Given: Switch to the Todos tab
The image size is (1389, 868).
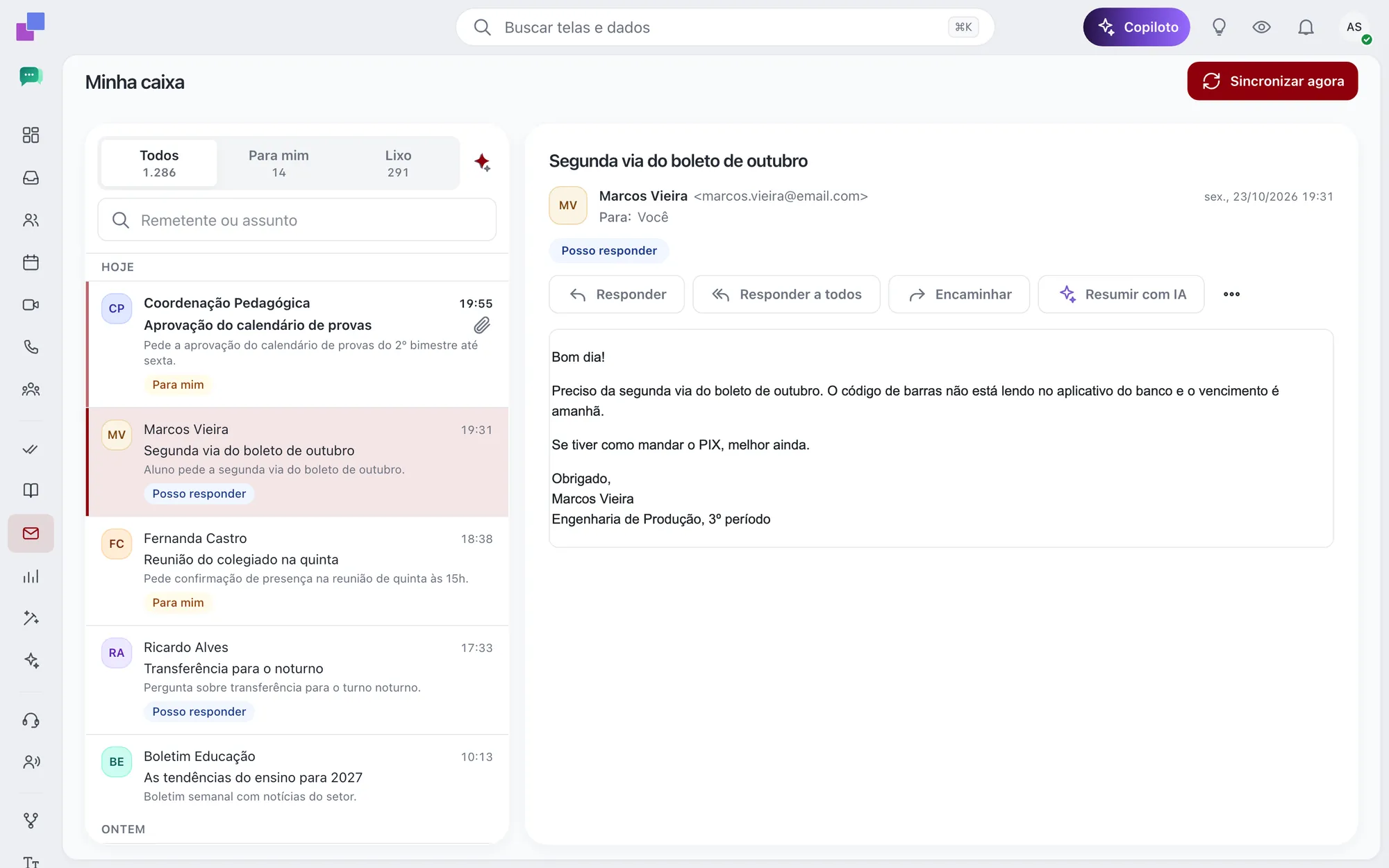Looking at the screenshot, I should 159,163.
